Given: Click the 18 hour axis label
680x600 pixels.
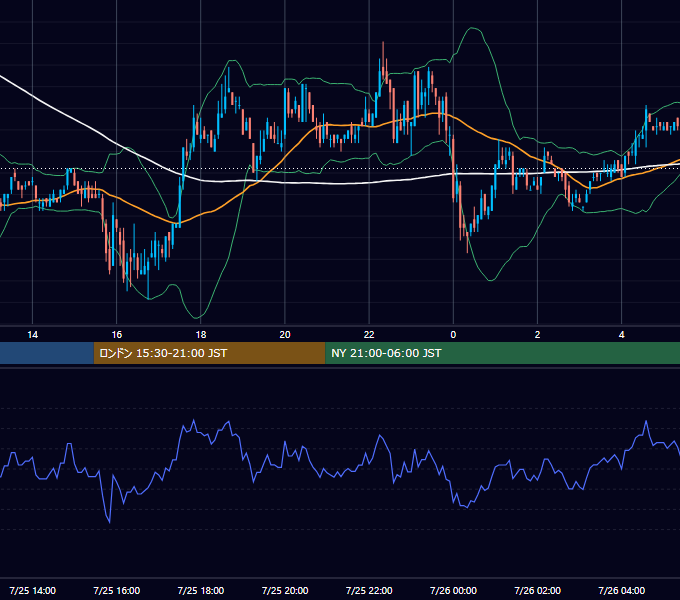Looking at the screenshot, I should pos(201,335).
